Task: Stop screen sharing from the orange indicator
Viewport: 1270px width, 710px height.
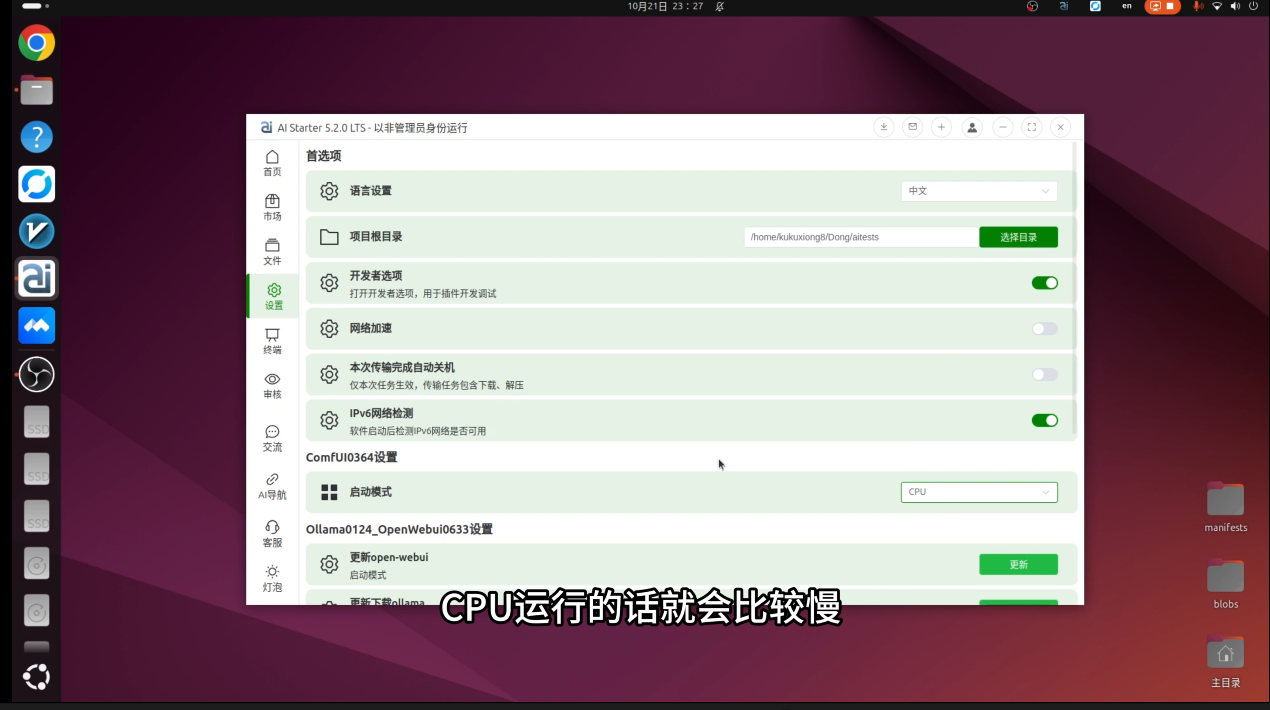Action: [x=1162, y=6]
